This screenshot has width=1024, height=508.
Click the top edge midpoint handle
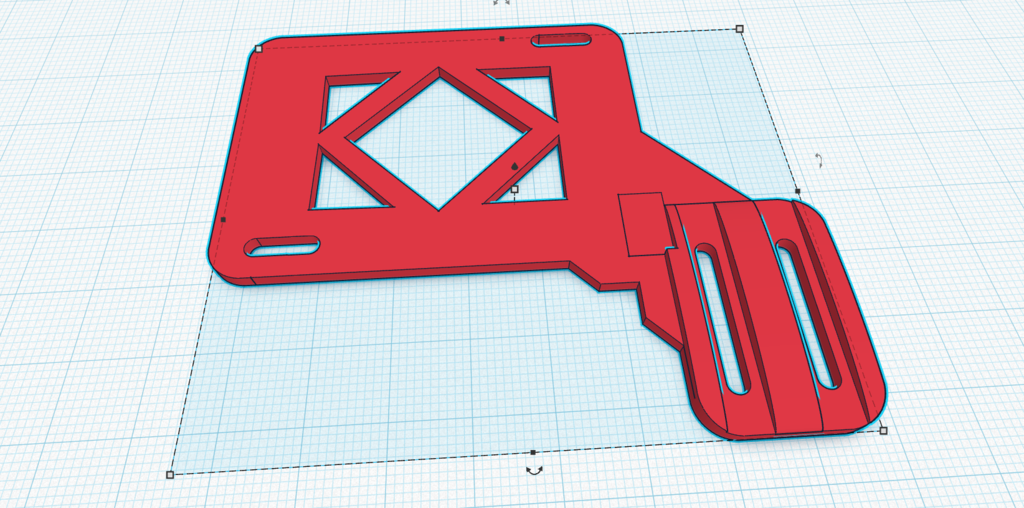pyautogui.click(x=502, y=39)
